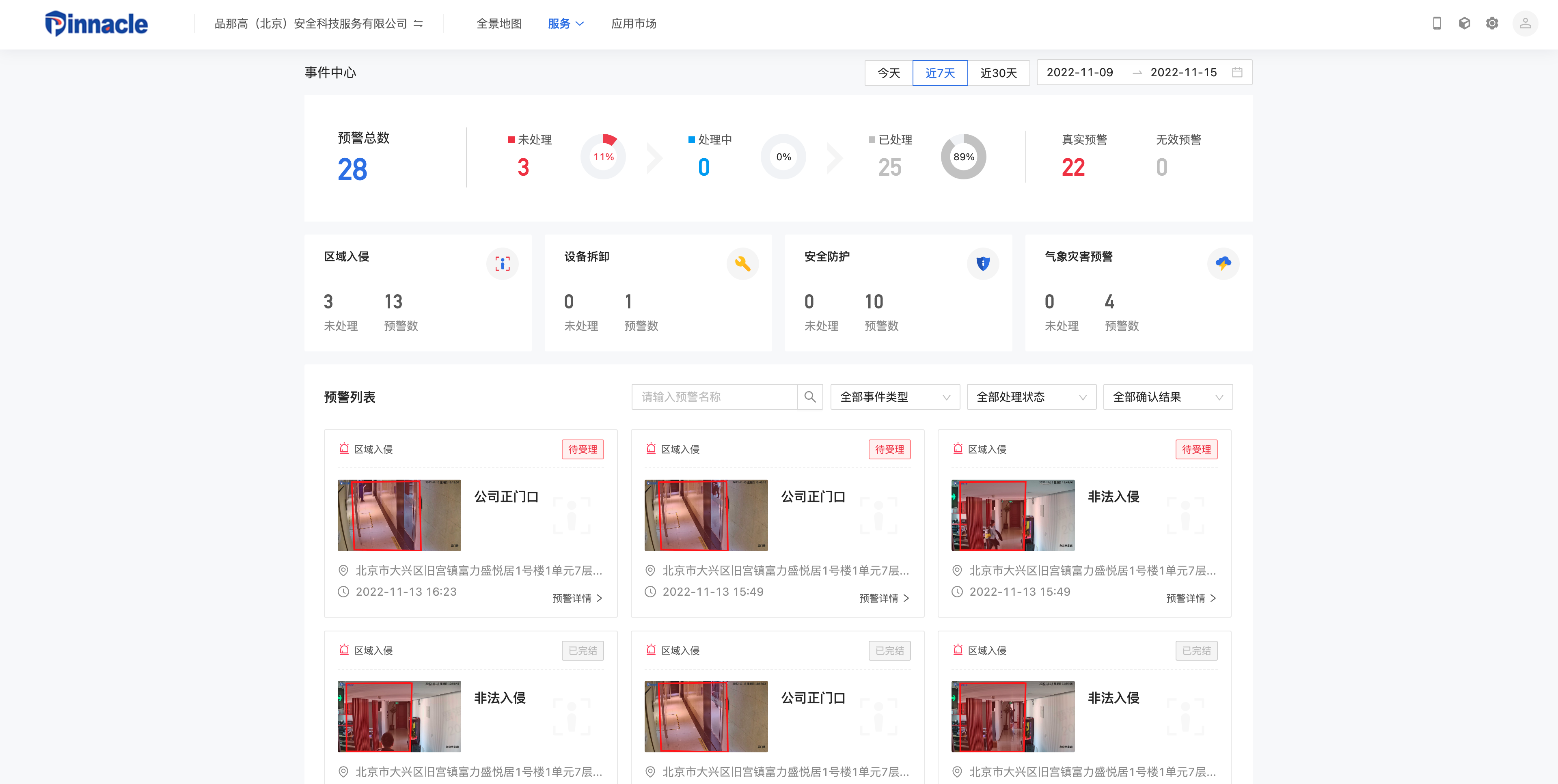
Task: Open thumbnail of 15:49 非法入侵 alert
Action: click(1012, 515)
